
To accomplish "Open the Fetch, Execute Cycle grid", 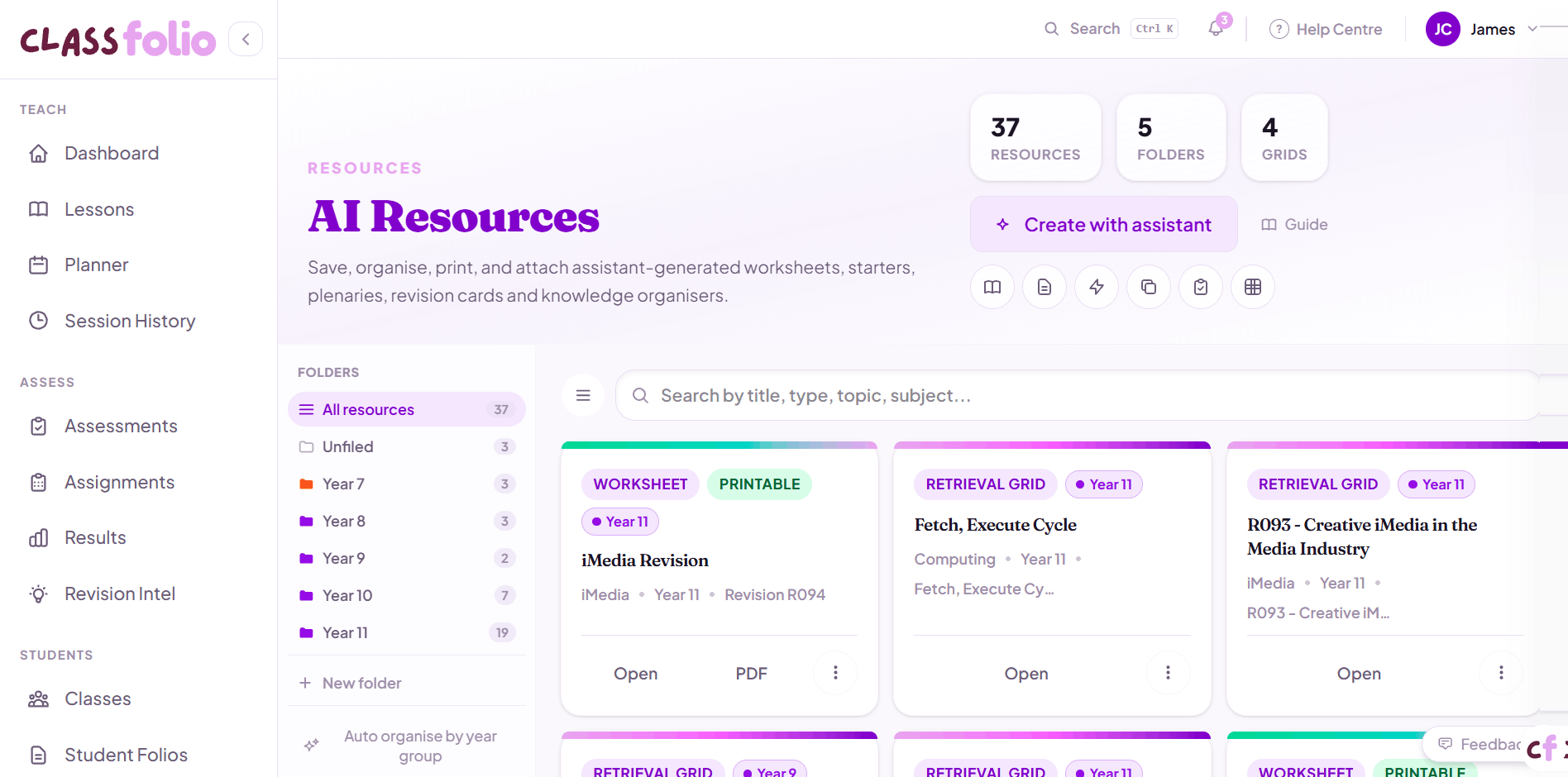I will tap(1026, 674).
